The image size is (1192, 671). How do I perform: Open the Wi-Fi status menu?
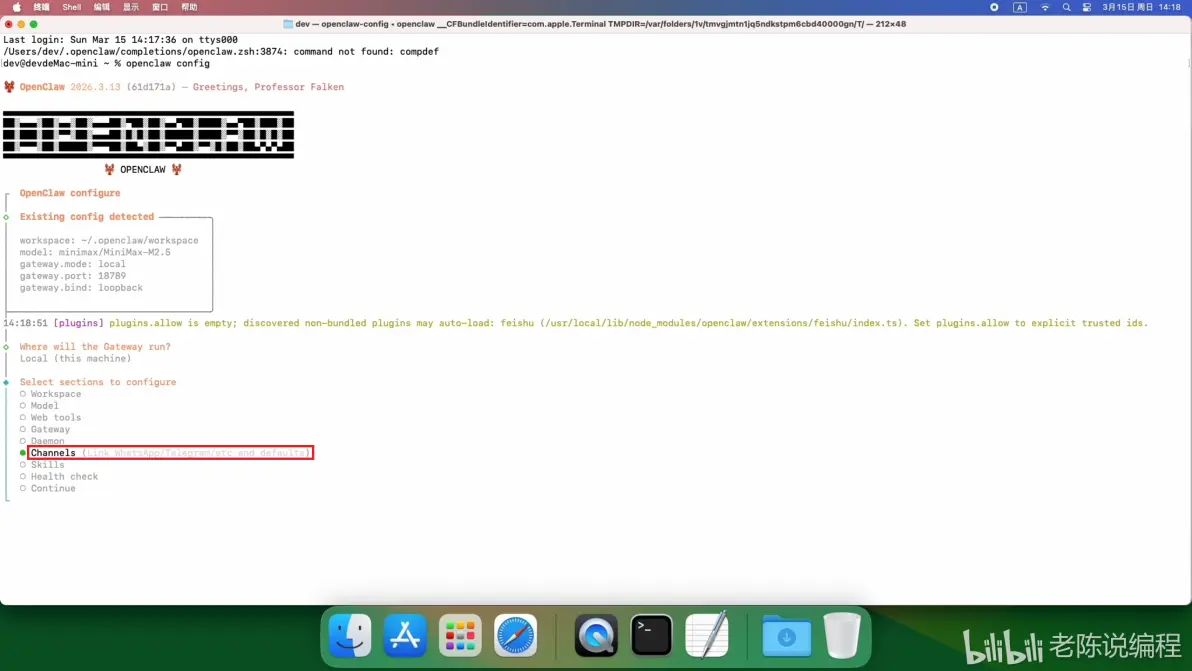click(1045, 7)
